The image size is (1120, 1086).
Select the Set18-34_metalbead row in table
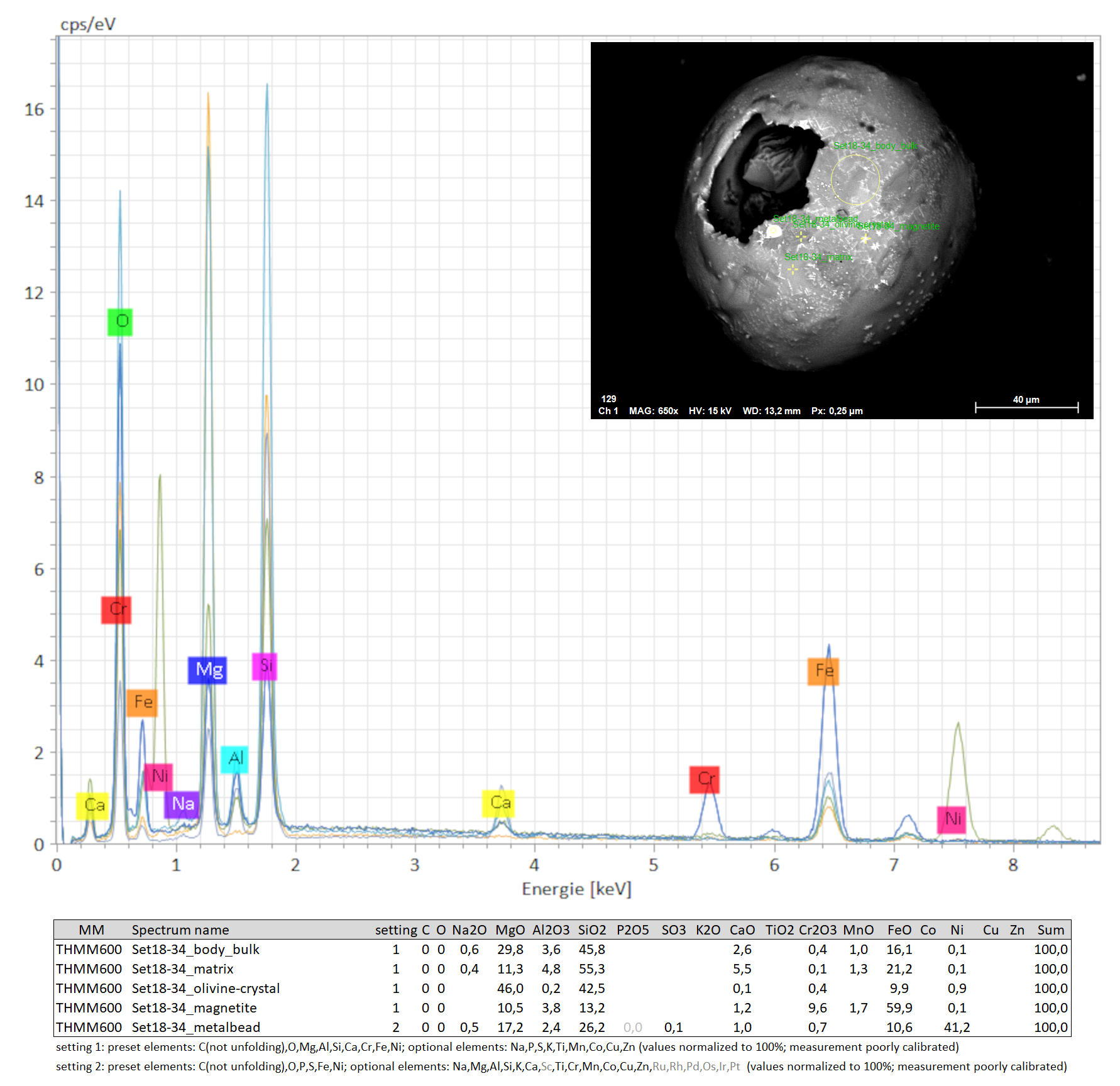point(195,1027)
